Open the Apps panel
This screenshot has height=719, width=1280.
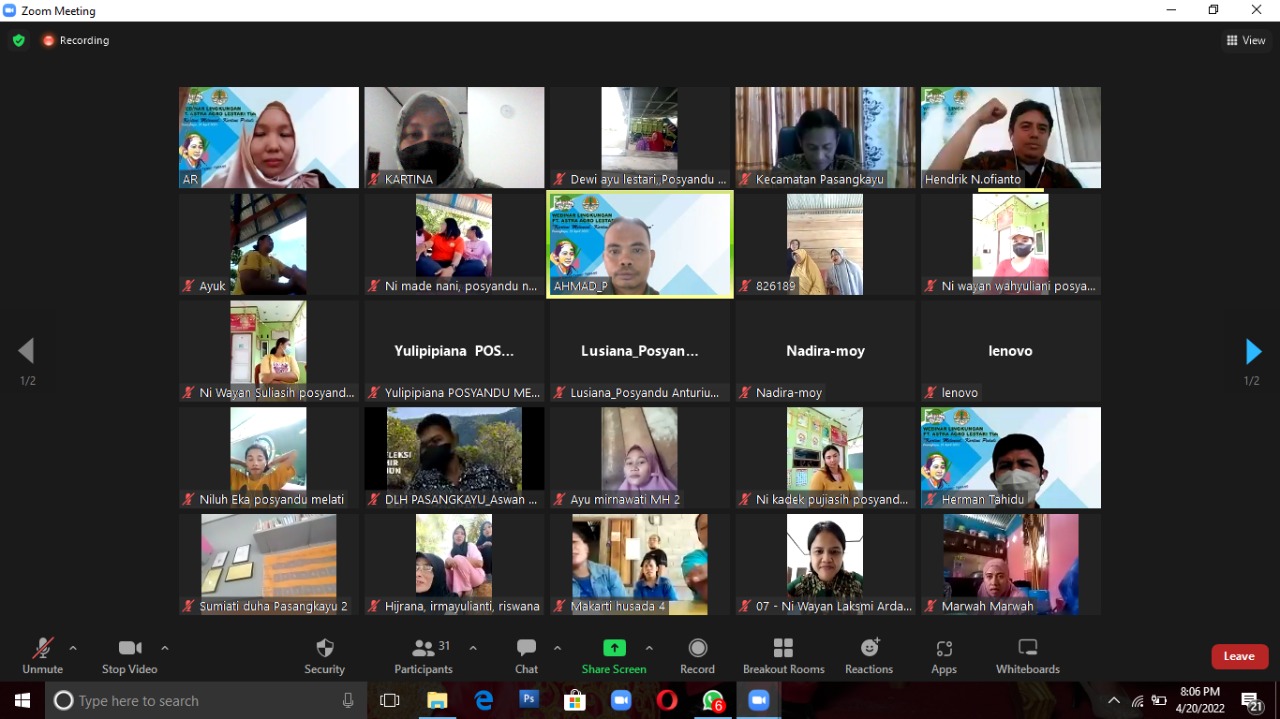click(943, 656)
